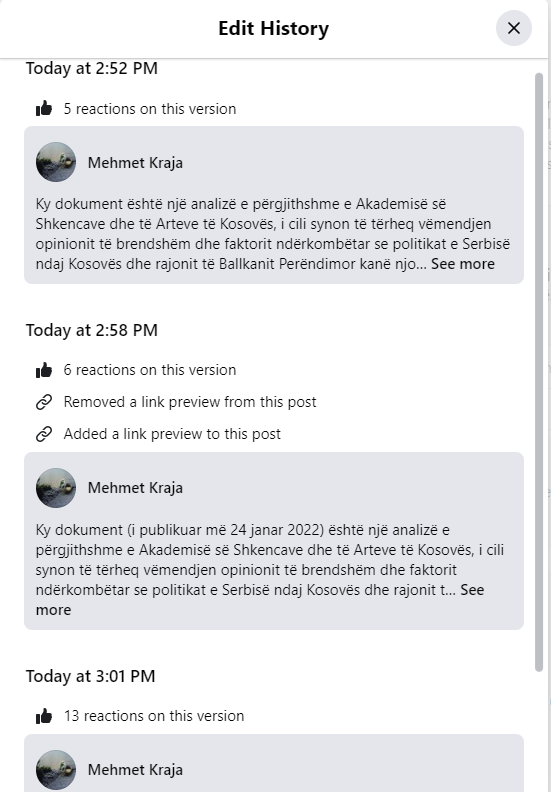Close the Edit History dialog
The width and height of the screenshot is (551, 792).
(514, 28)
